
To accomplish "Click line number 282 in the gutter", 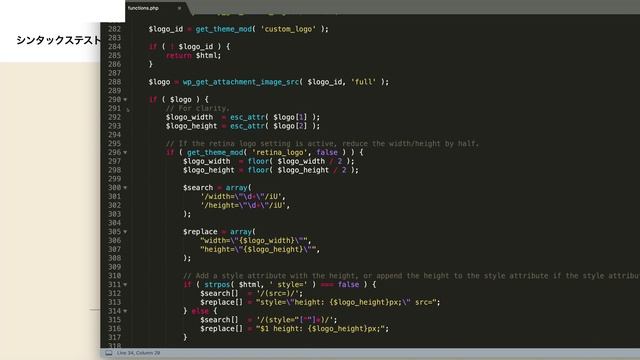I will pos(115,29).
